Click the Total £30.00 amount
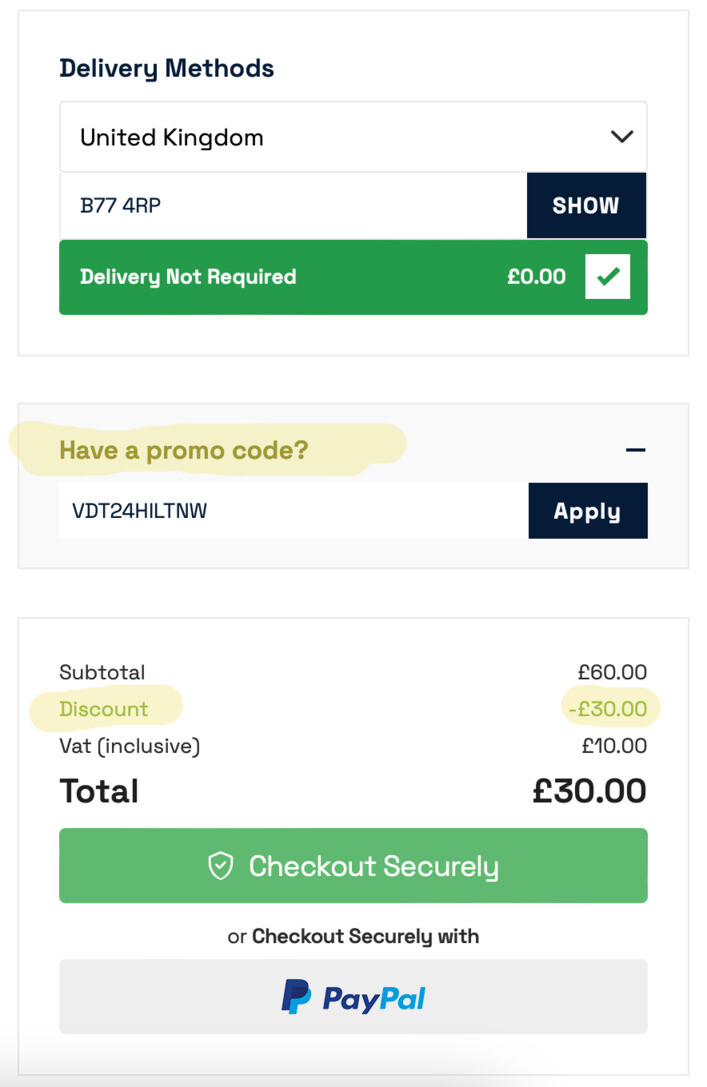This screenshot has width=707, height=1087. coord(589,791)
